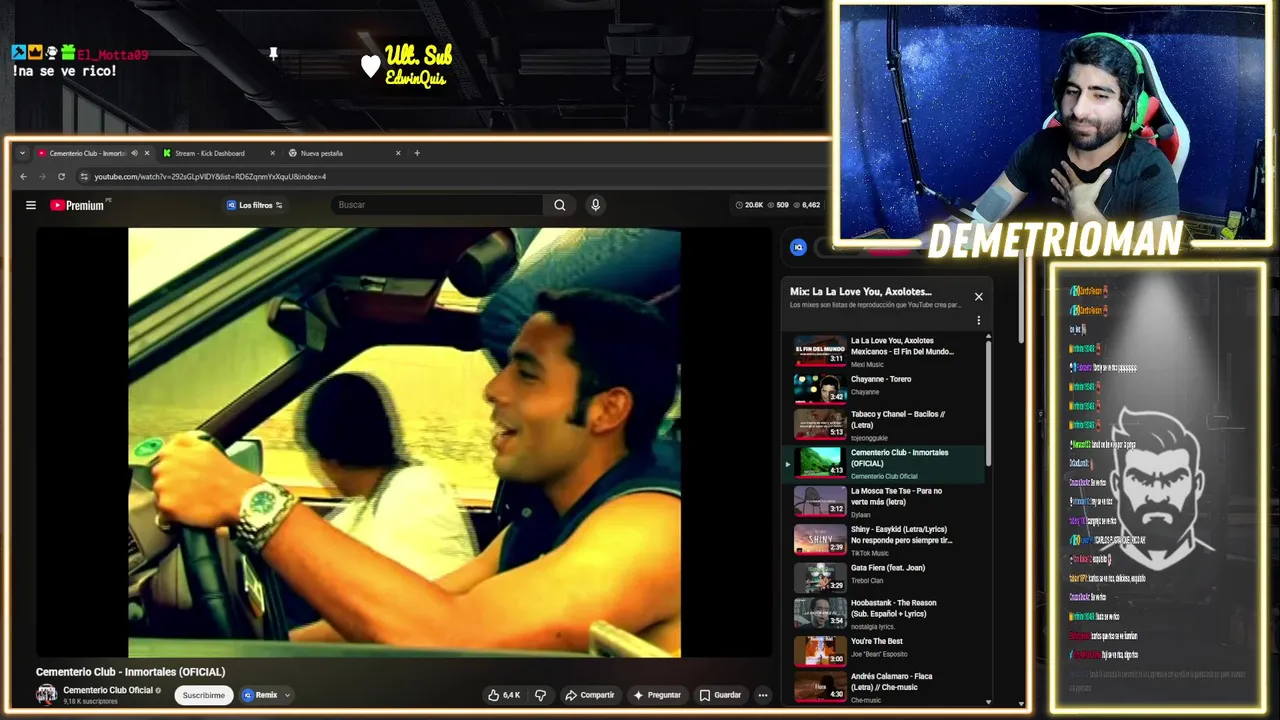Close the Mix playlist panel

click(x=979, y=297)
